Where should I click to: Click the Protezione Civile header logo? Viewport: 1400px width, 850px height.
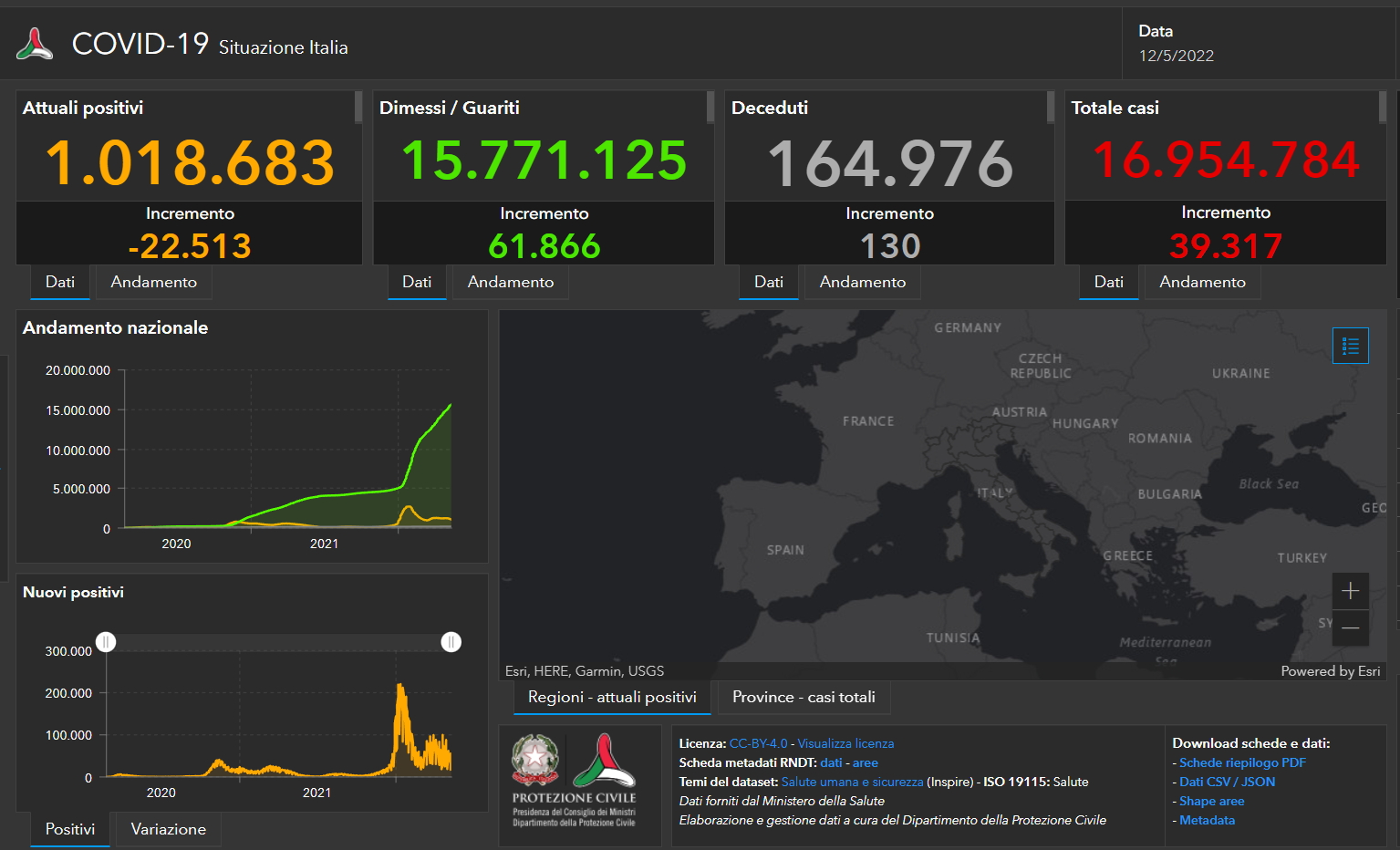click(x=35, y=44)
